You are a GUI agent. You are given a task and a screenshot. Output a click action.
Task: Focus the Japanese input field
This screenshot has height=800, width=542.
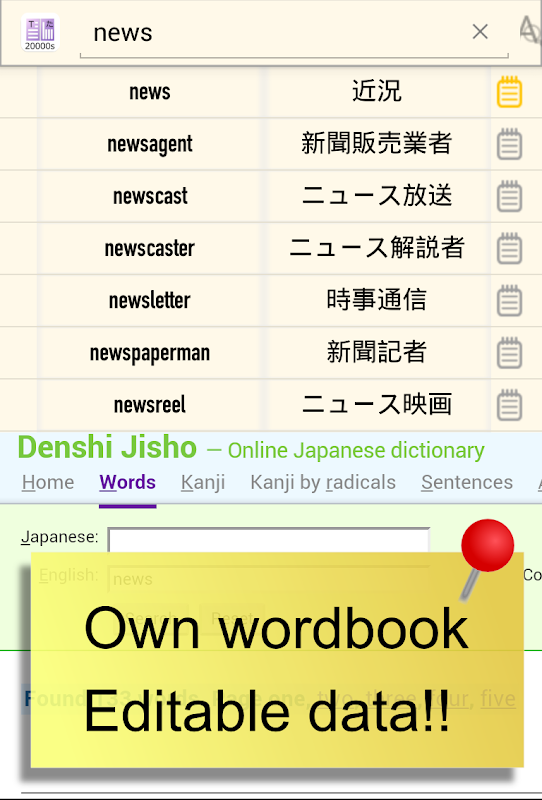268,540
